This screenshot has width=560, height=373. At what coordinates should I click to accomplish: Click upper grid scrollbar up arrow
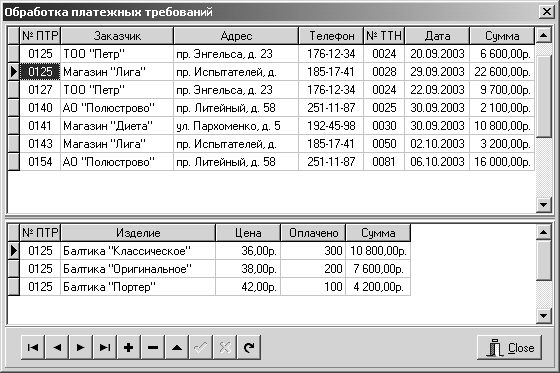point(544,35)
